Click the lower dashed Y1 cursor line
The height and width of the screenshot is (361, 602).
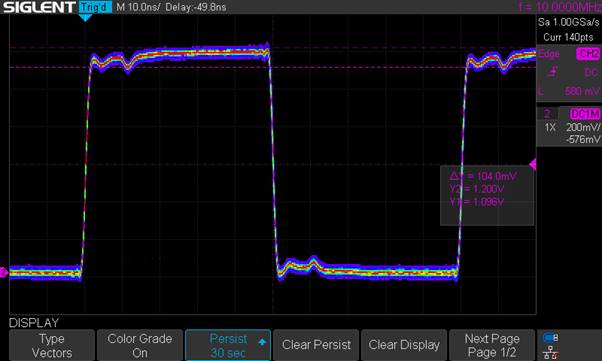click(x=273, y=67)
